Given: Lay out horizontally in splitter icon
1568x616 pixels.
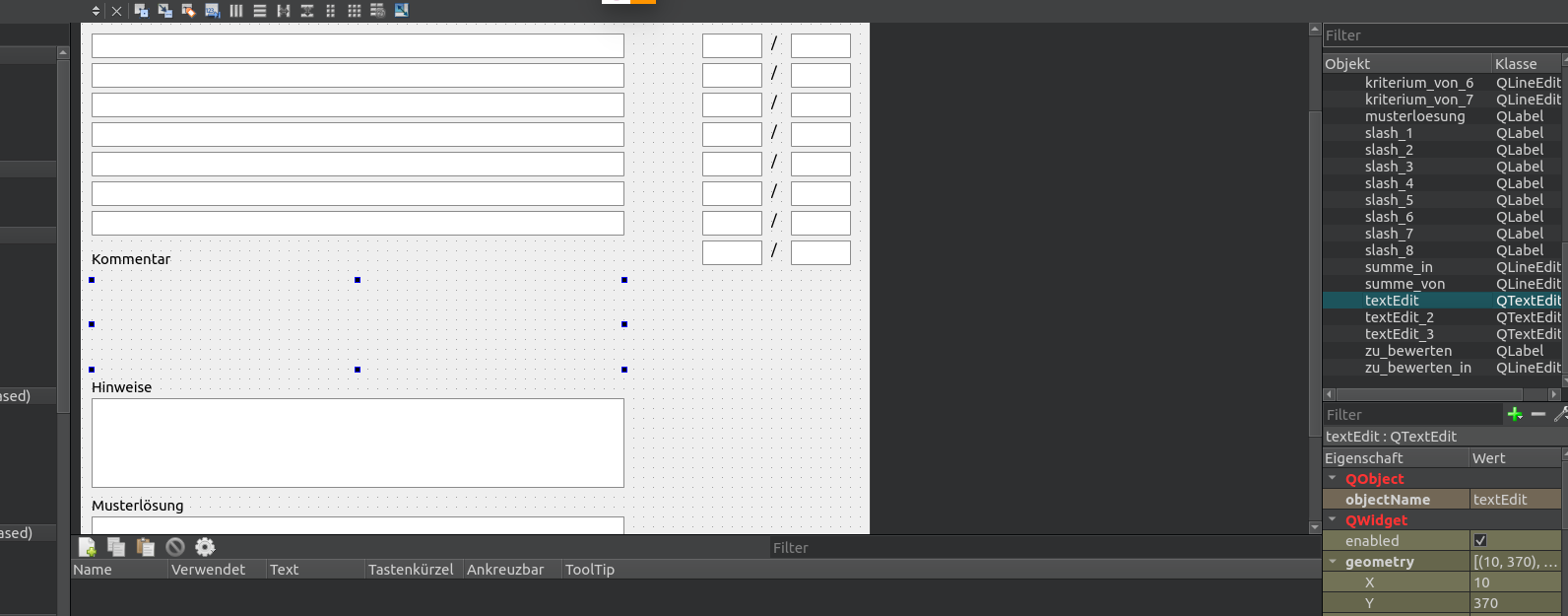Looking at the screenshot, I should (x=284, y=11).
